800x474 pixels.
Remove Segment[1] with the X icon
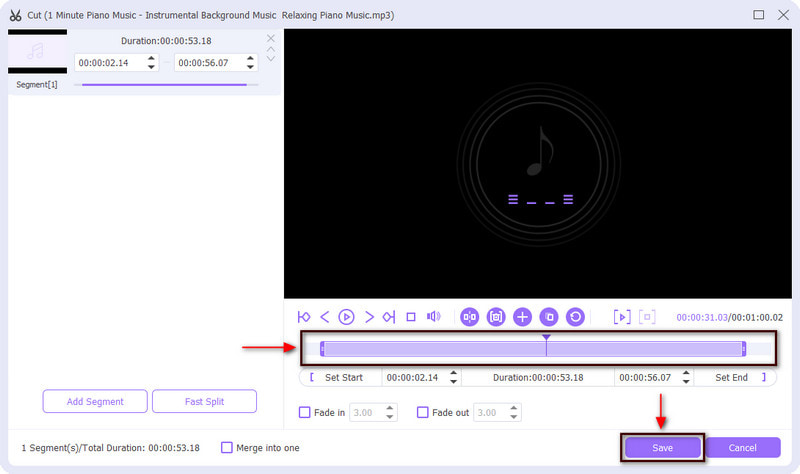click(x=271, y=38)
